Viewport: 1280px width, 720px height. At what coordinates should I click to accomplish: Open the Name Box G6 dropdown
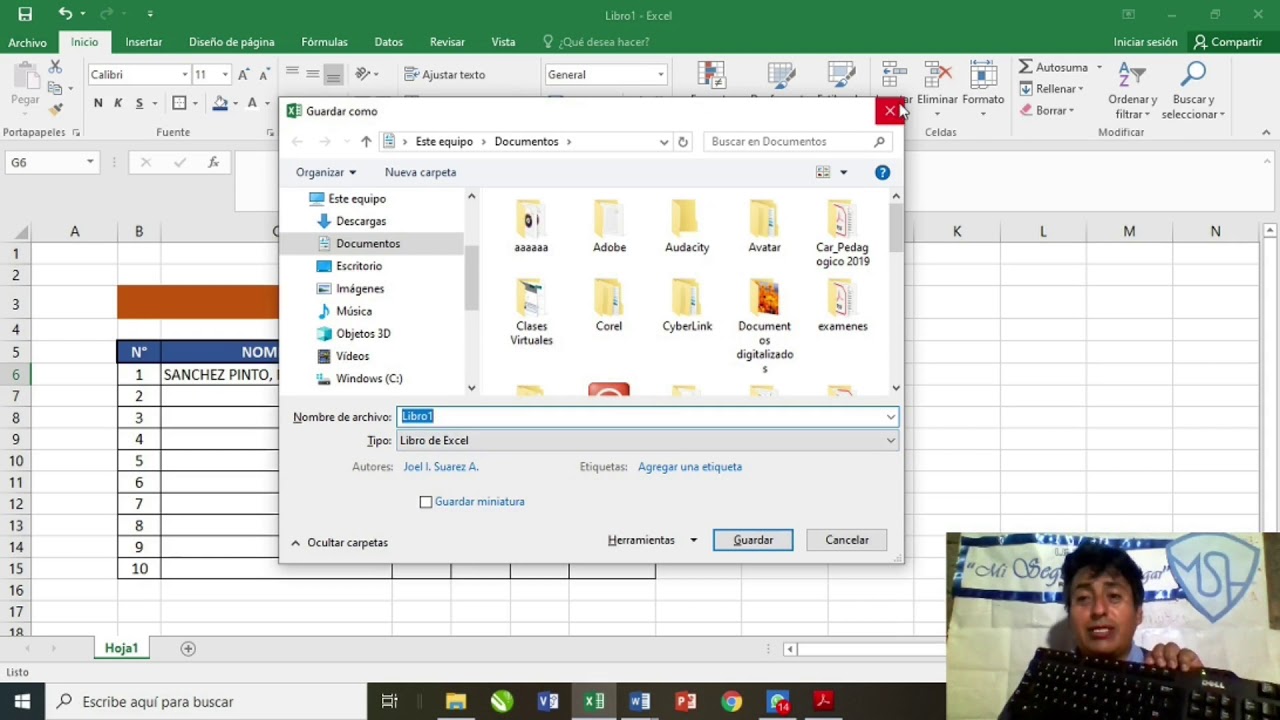(90, 162)
